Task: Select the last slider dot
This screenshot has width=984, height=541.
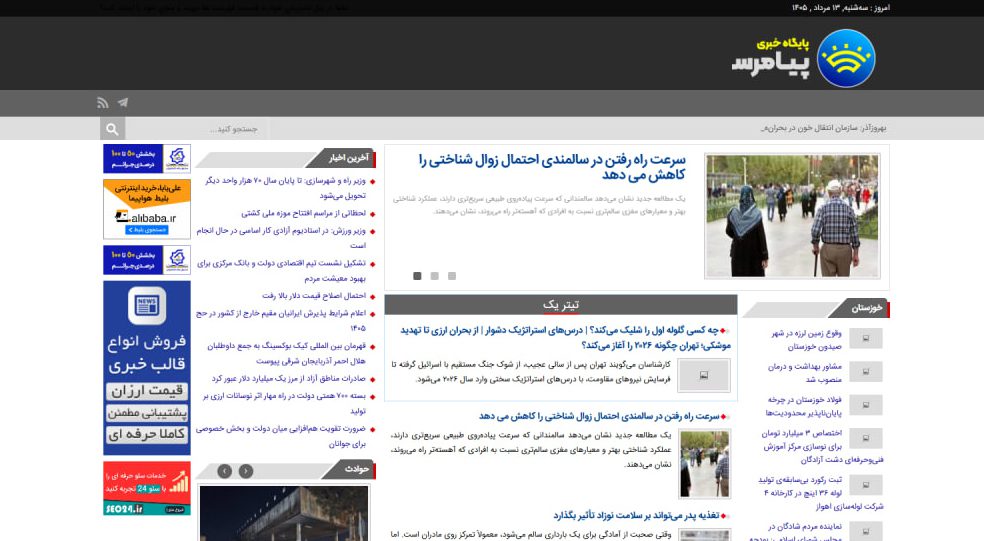Action: tap(452, 276)
